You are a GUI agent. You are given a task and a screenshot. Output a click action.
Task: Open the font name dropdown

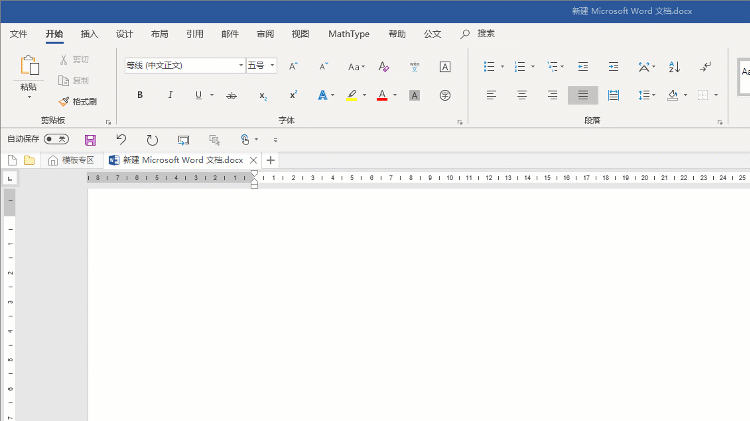coord(241,65)
